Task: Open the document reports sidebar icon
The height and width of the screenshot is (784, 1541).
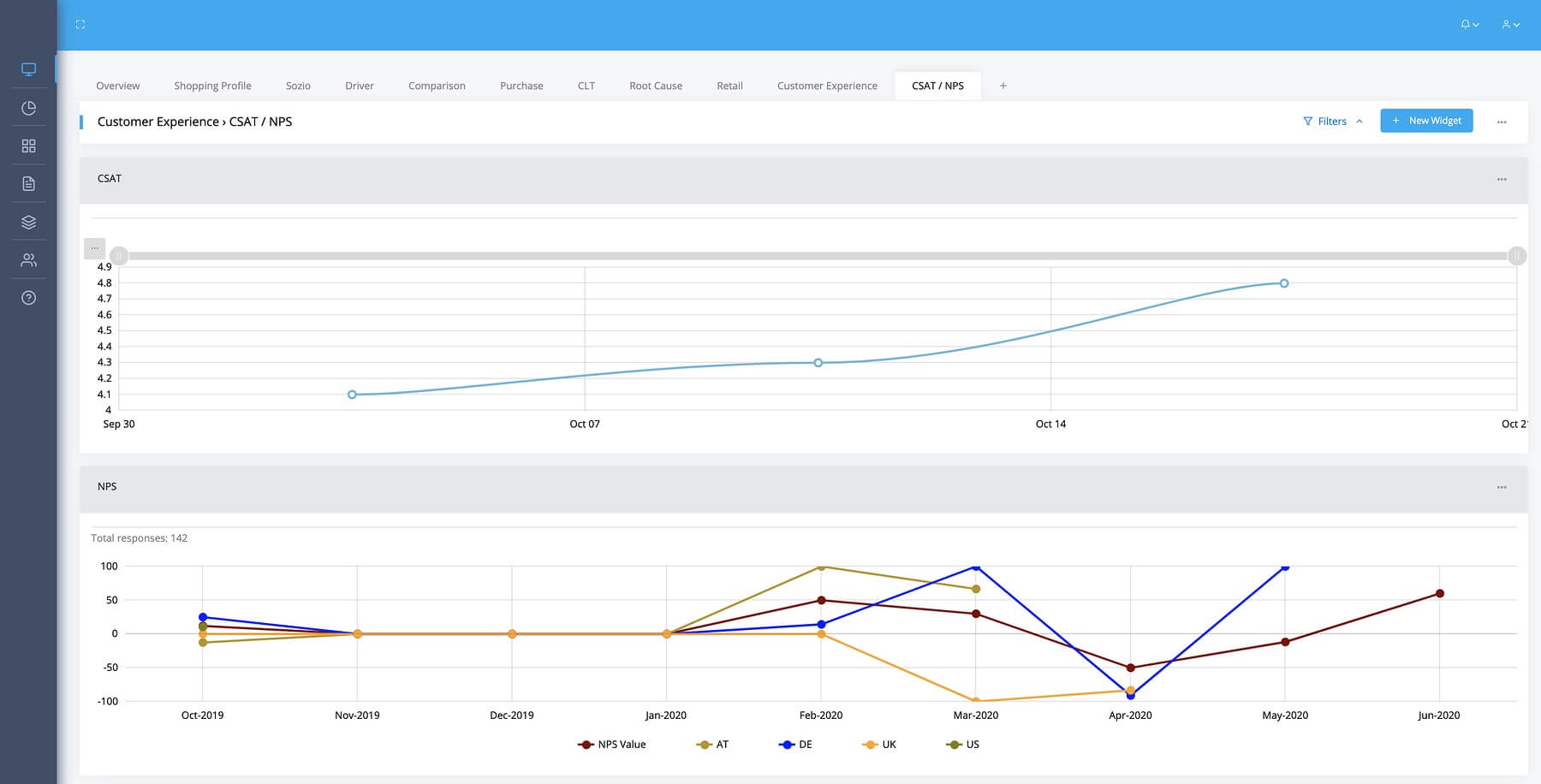Action: click(x=28, y=184)
